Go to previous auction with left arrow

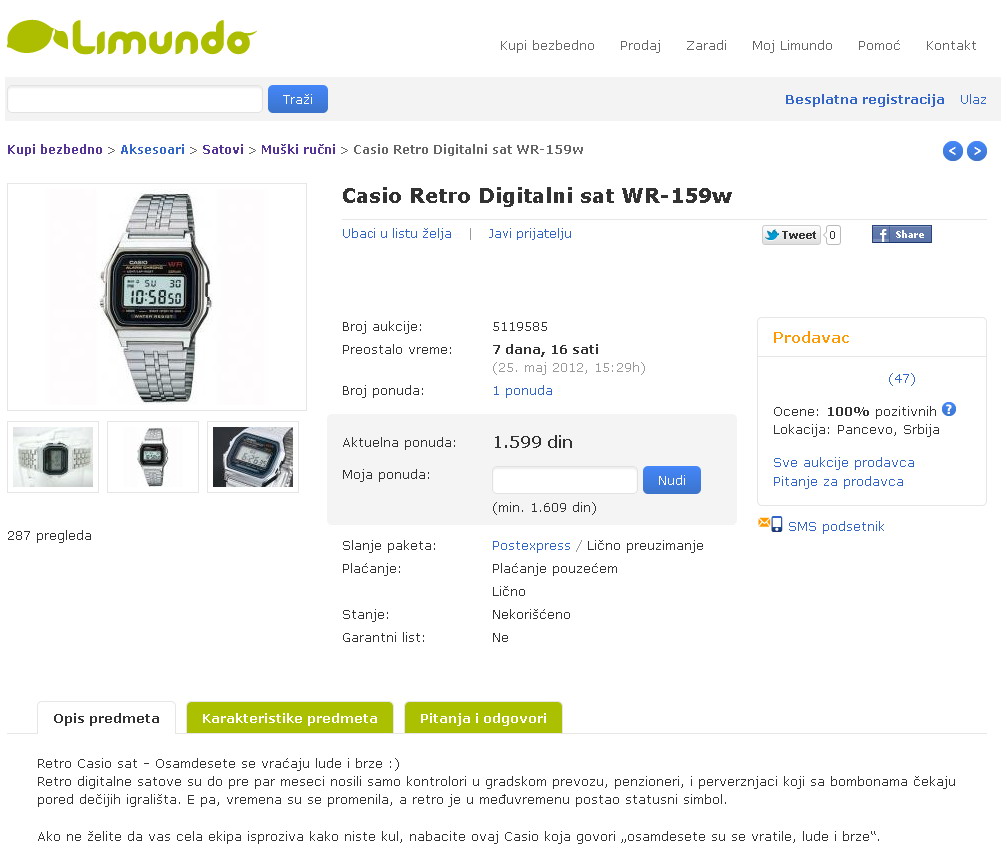click(952, 151)
